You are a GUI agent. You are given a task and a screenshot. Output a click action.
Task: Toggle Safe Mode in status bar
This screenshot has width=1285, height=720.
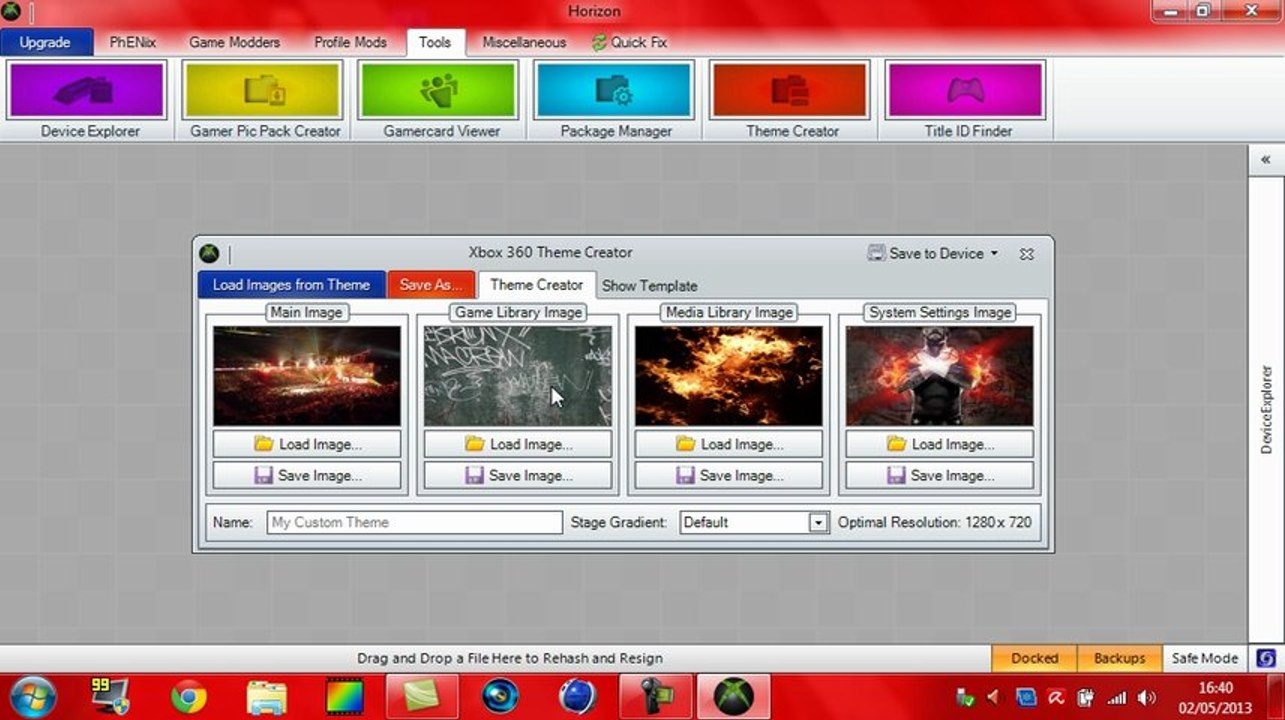(1204, 658)
